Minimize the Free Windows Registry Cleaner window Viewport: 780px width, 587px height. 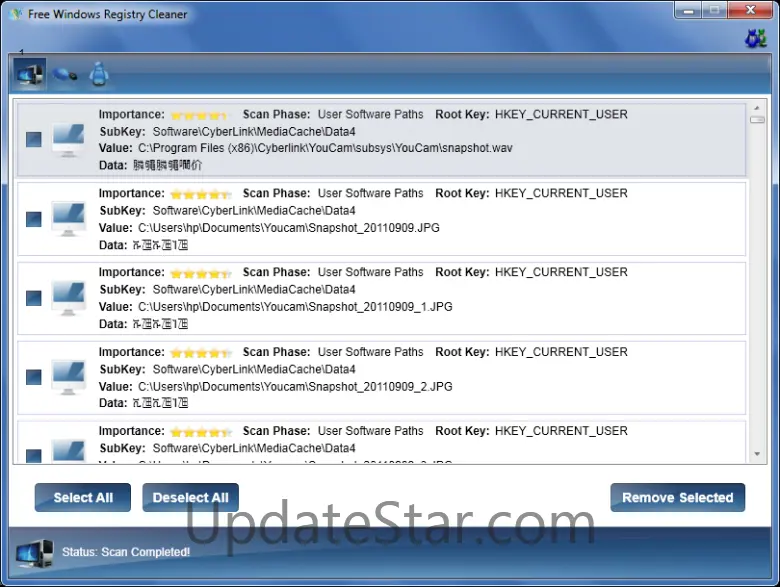point(688,11)
